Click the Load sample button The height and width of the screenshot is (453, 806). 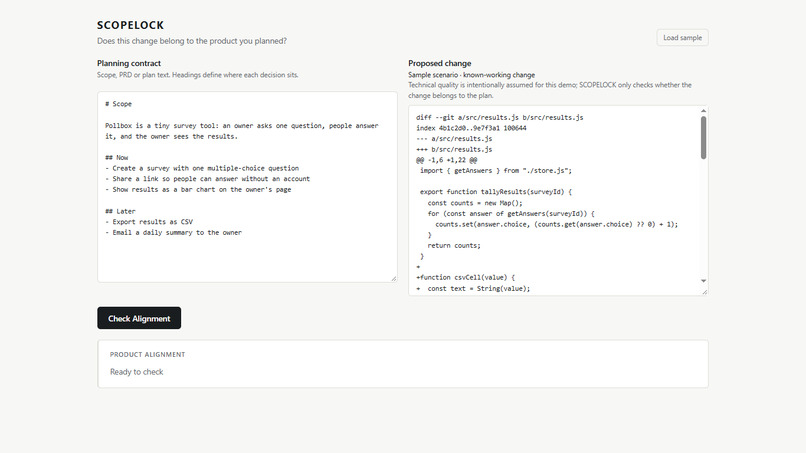pyautogui.click(x=682, y=38)
